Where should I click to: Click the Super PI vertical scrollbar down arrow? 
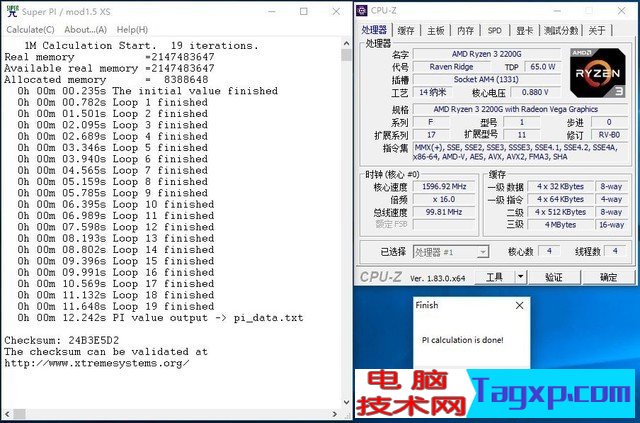tap(346, 402)
